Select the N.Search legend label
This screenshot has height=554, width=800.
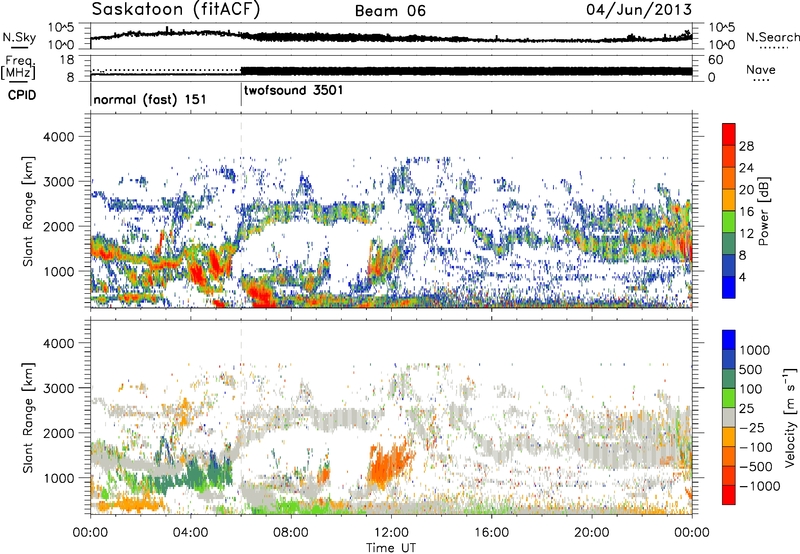[x=773, y=37]
